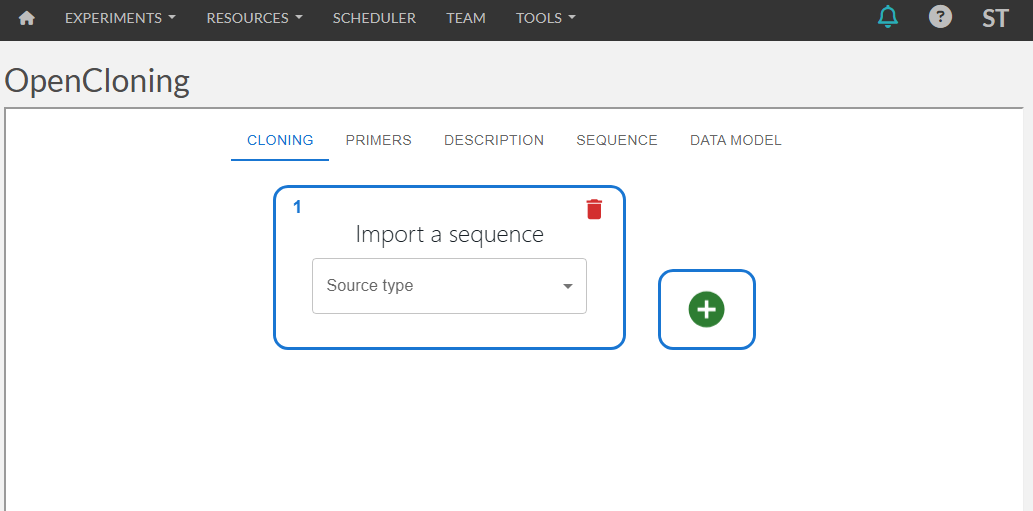Show the Sequence tab
1033x511 pixels.
click(617, 140)
